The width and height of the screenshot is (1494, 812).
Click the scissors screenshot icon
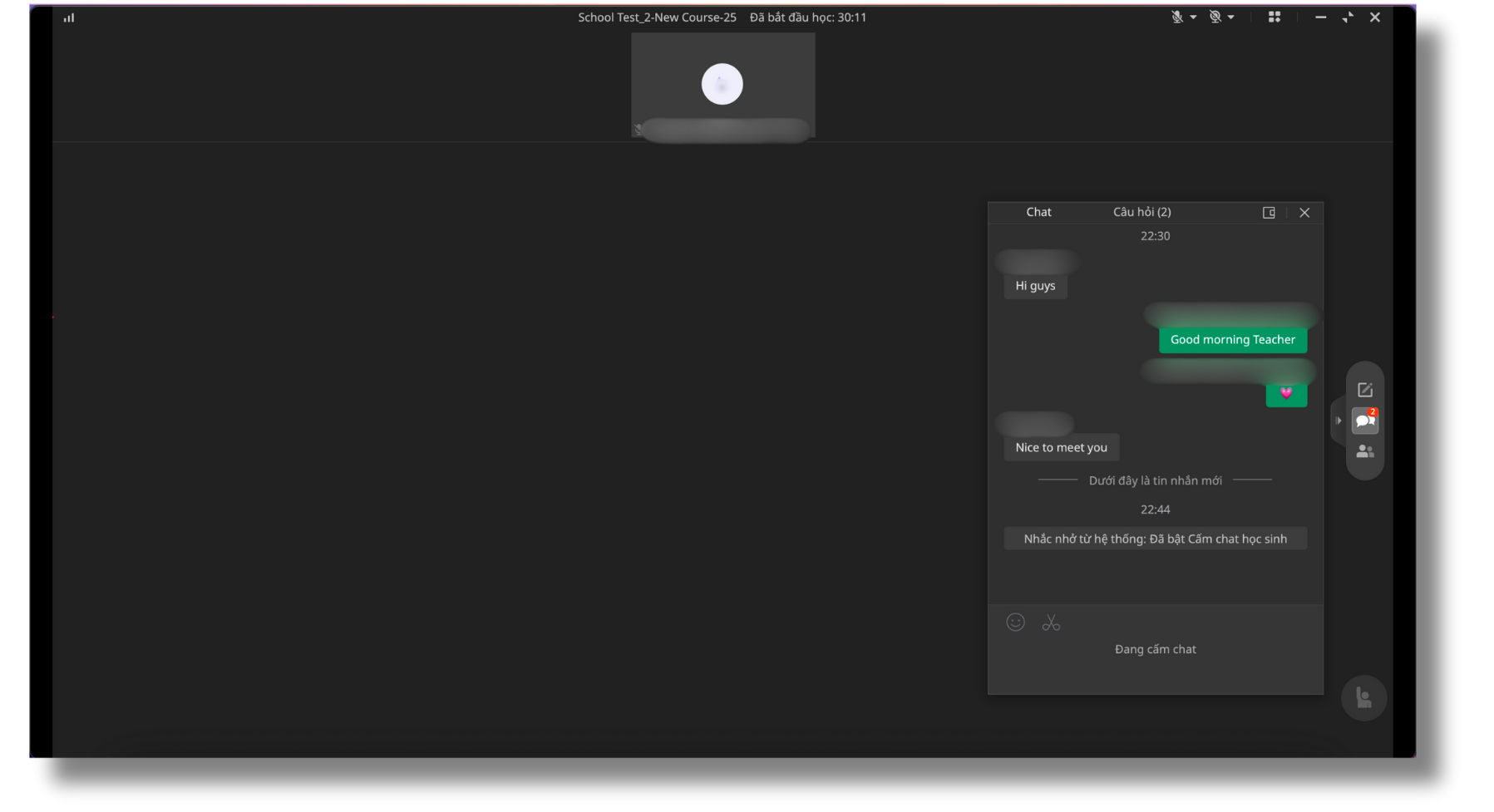[x=1051, y=623]
